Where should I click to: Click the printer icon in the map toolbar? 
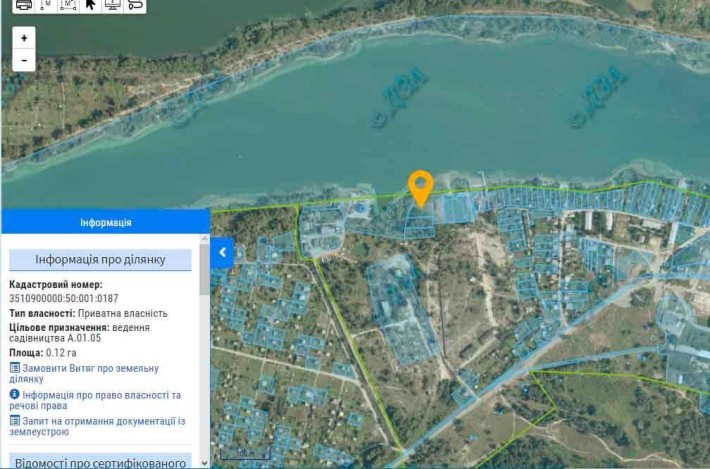tap(24, 5)
